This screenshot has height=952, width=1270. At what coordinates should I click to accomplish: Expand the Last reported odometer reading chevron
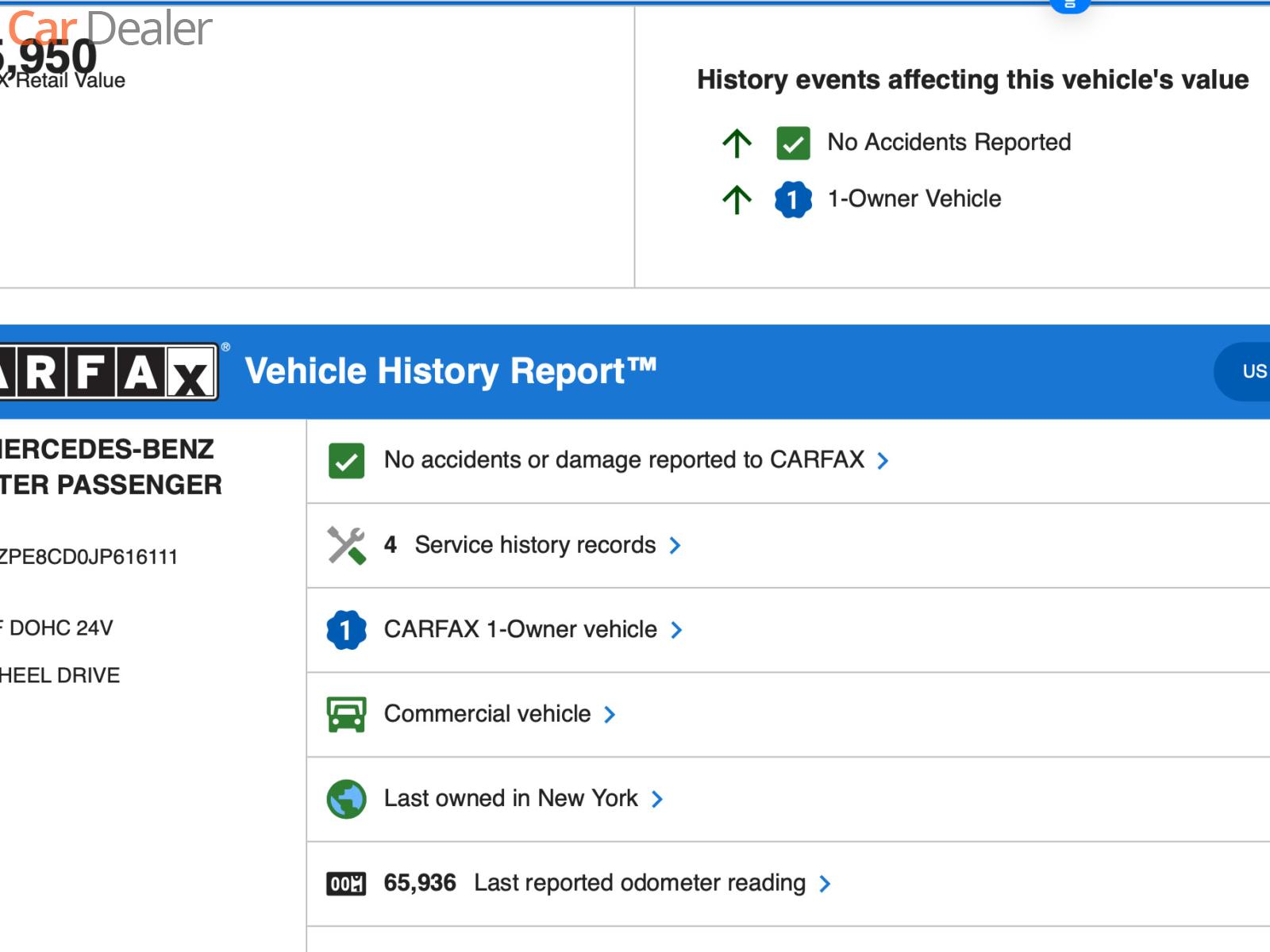(825, 884)
